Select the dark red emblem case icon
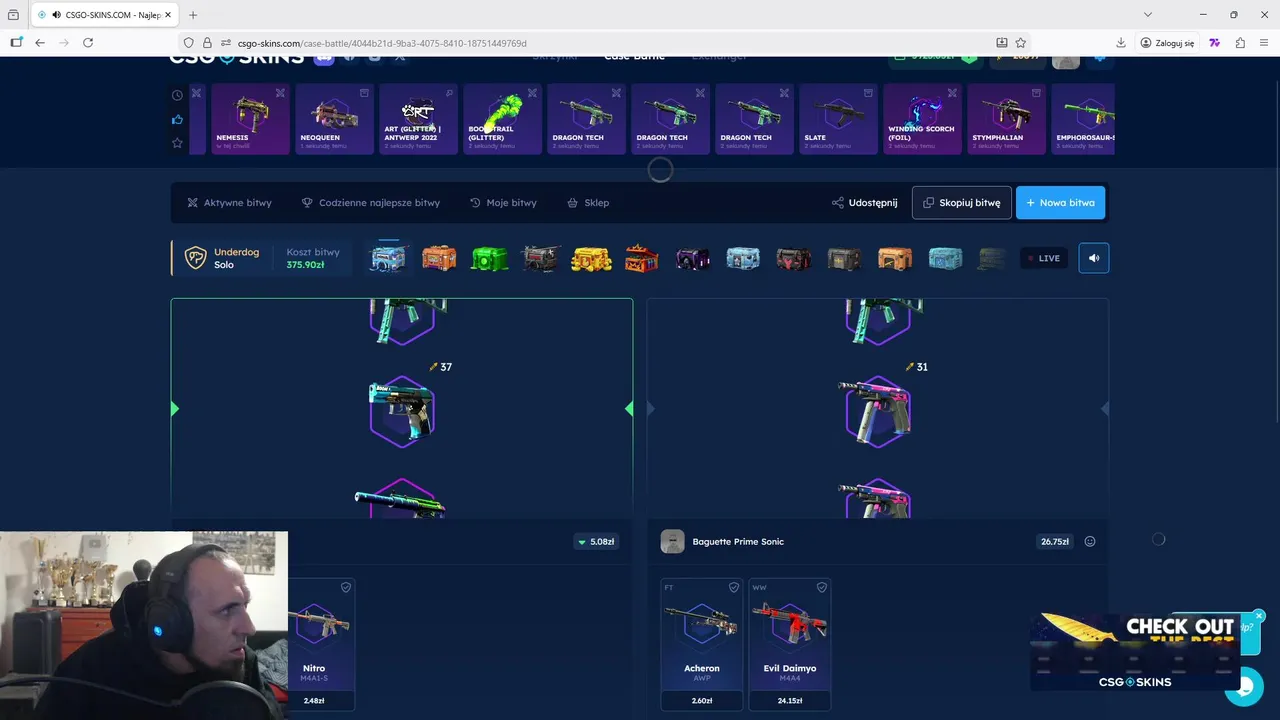1280x720 pixels. [x=794, y=258]
